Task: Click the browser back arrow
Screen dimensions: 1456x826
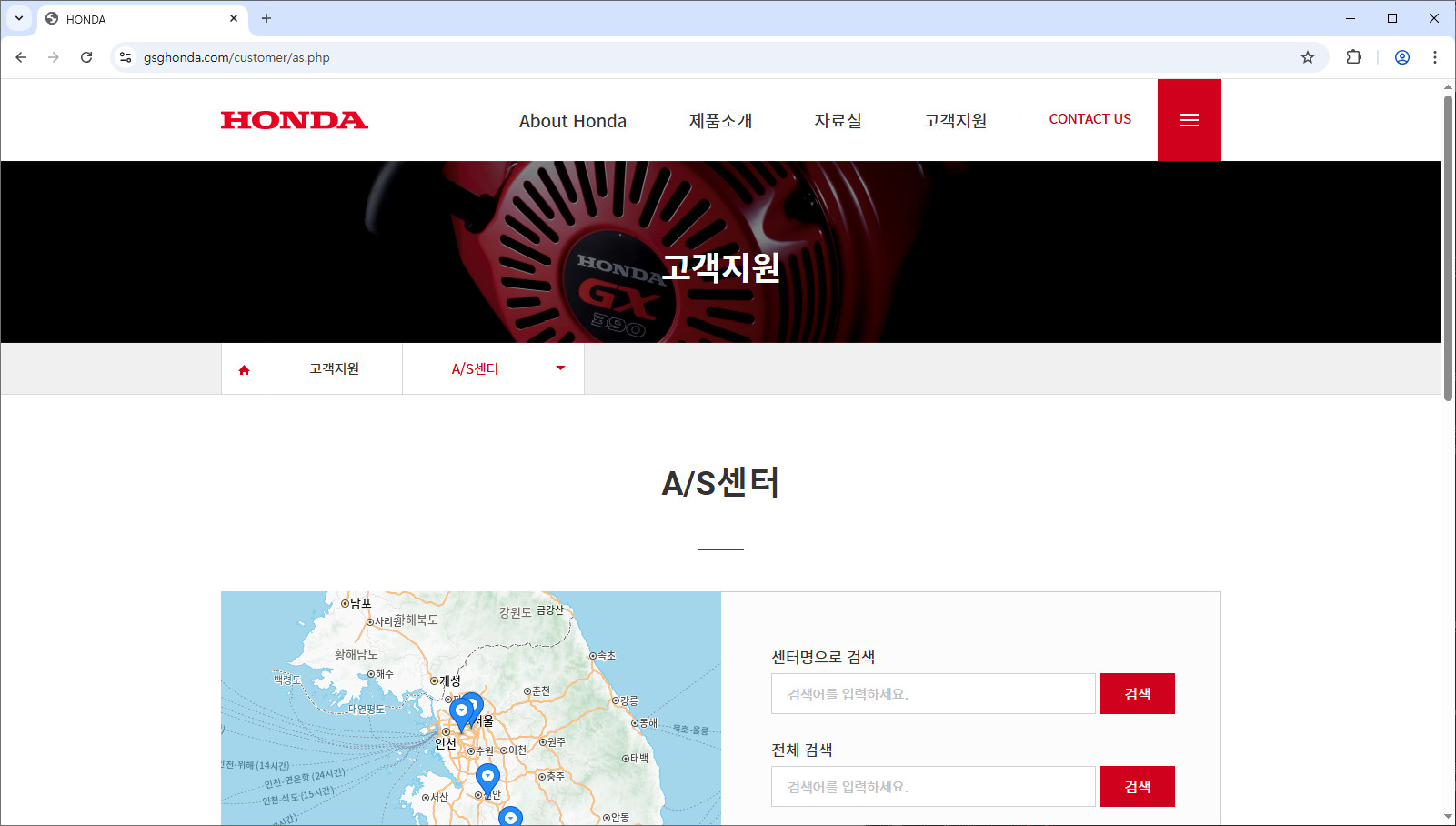Action: point(21,57)
